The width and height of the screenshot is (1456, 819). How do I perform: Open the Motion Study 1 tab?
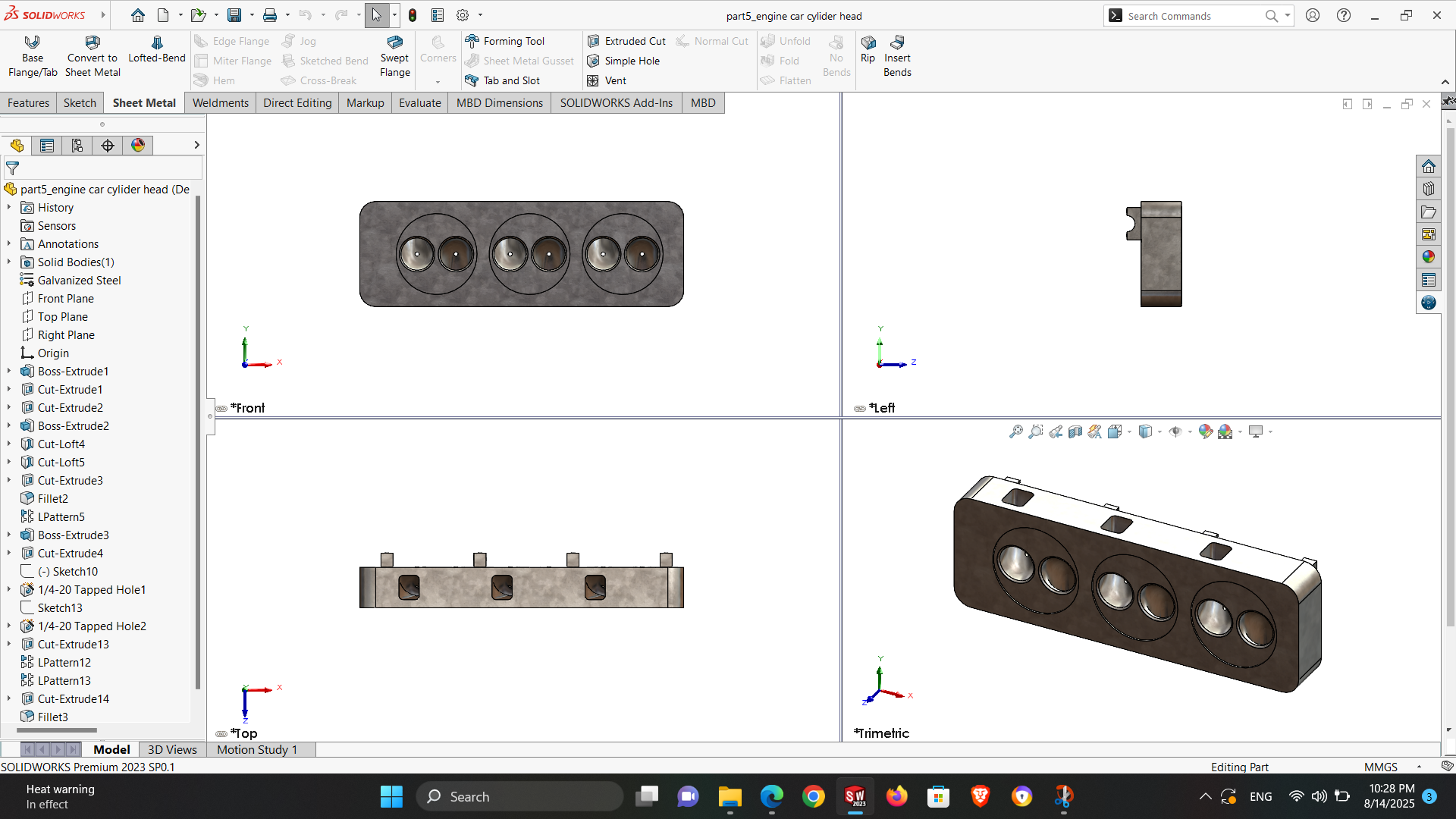point(257,749)
